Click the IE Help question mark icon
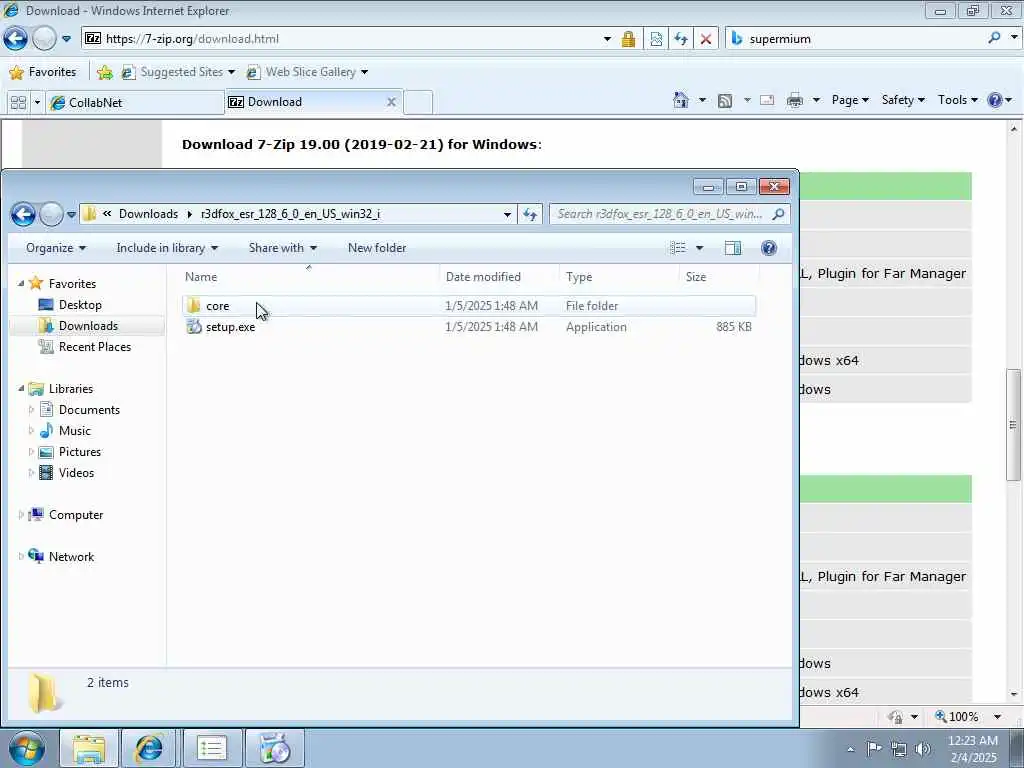Image resolution: width=1024 pixels, height=768 pixels. click(x=995, y=100)
